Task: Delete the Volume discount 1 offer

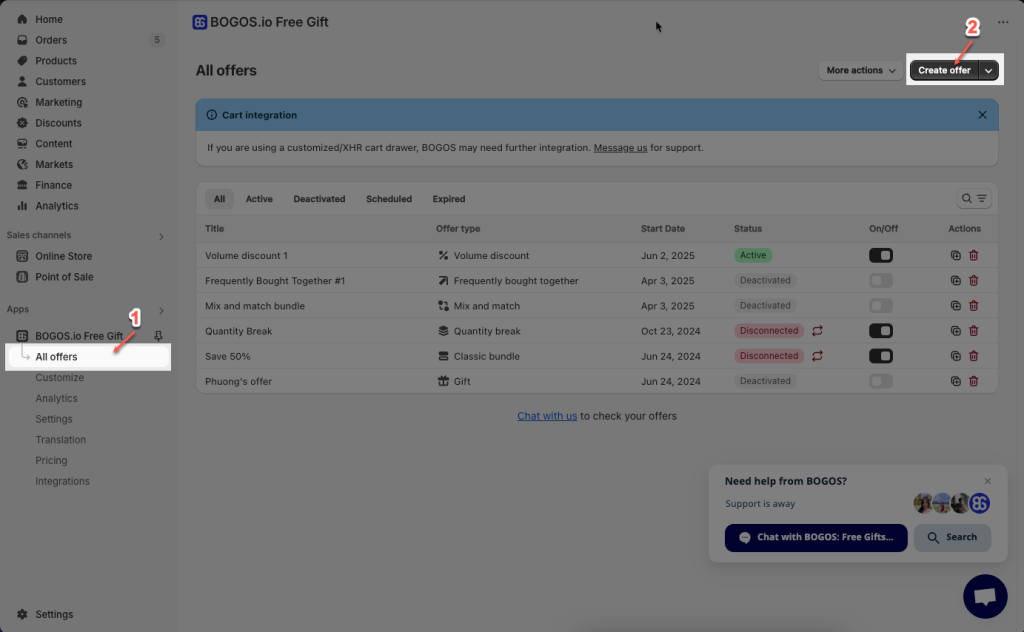Action: (974, 255)
